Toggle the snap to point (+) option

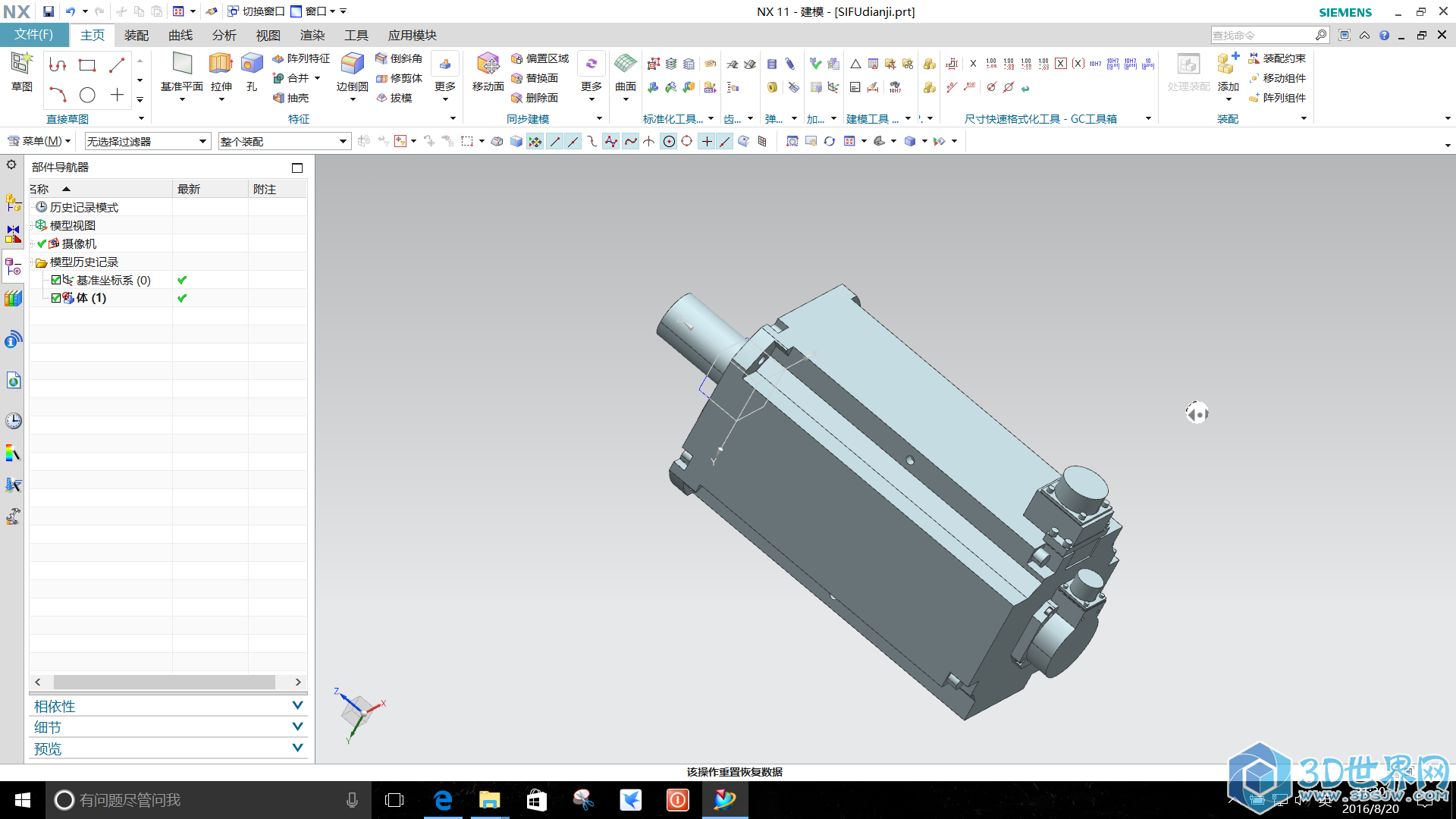point(707,141)
